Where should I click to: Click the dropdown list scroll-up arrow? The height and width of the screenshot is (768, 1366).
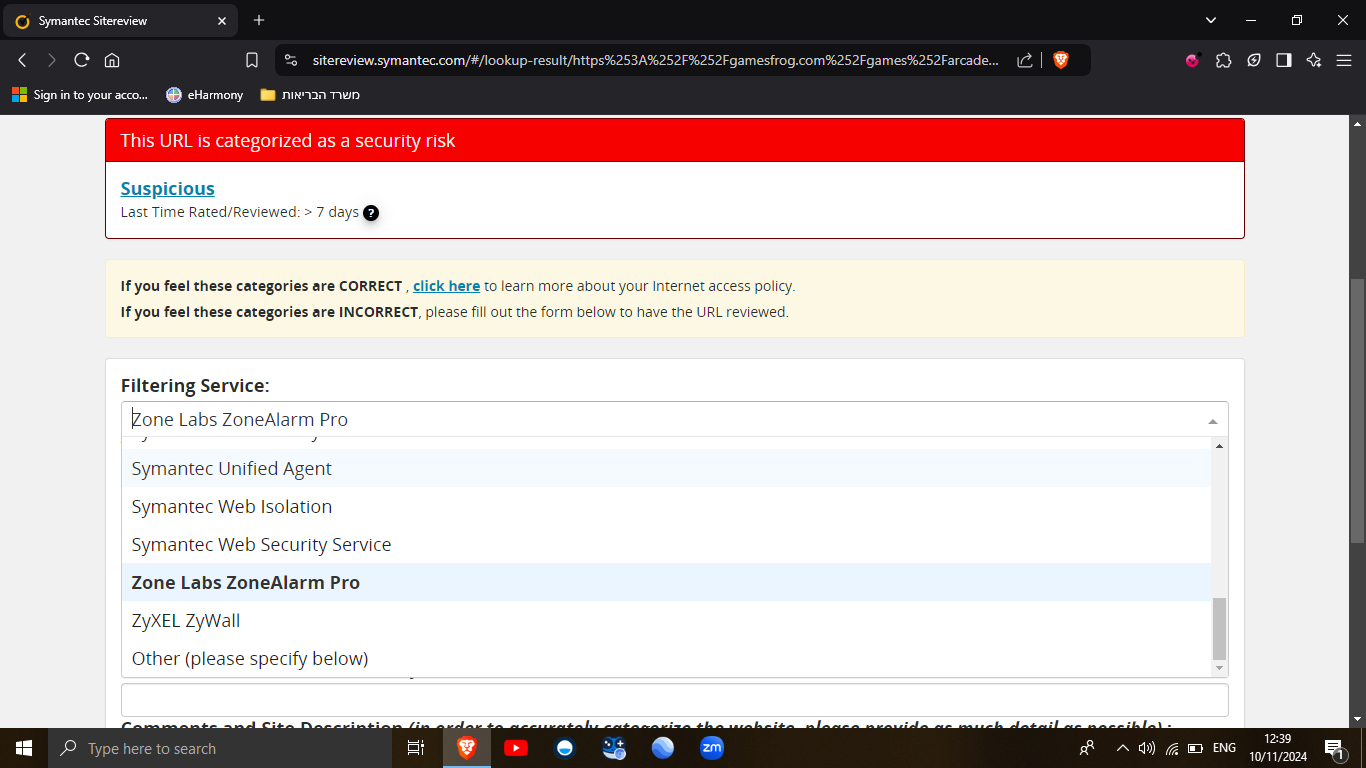click(x=1219, y=445)
